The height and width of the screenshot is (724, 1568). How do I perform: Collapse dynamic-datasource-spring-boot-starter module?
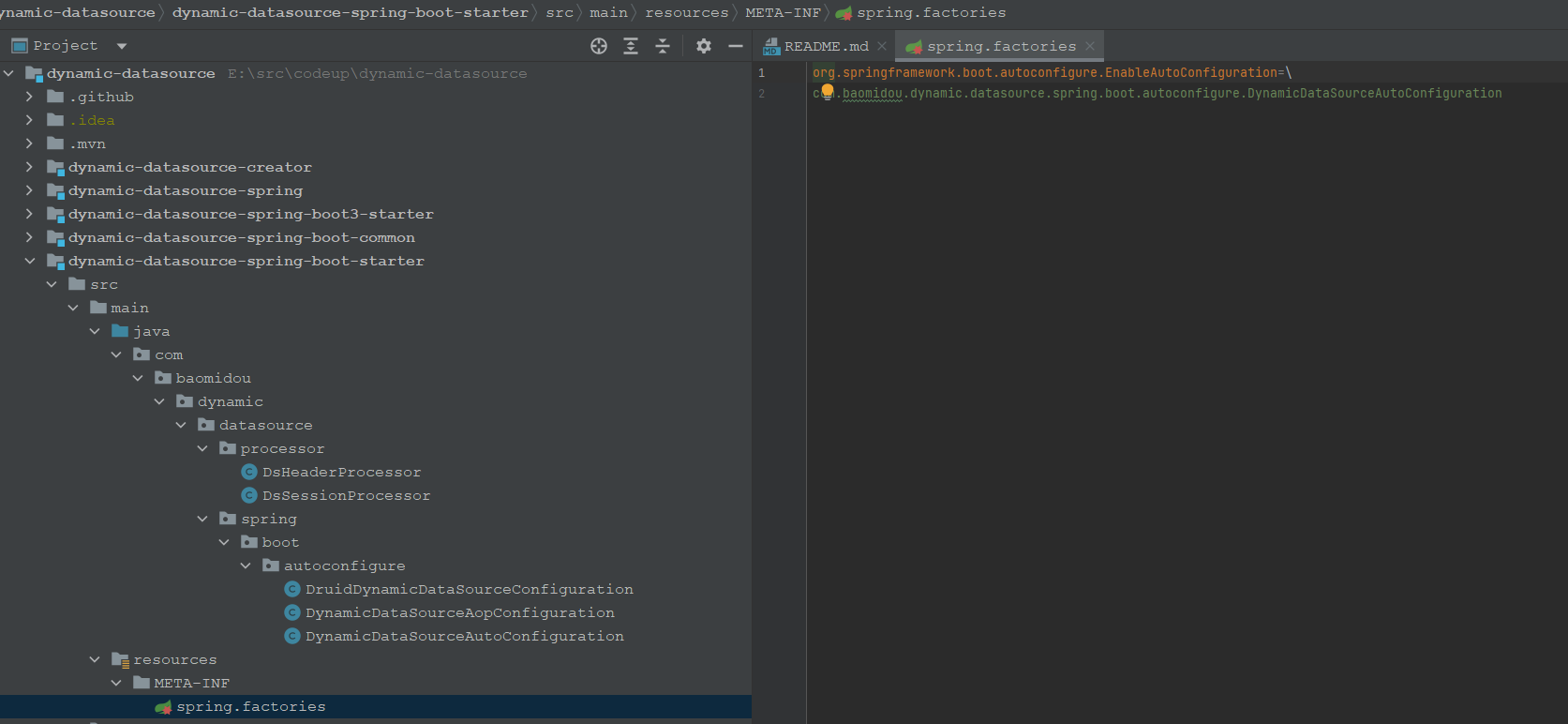29,261
